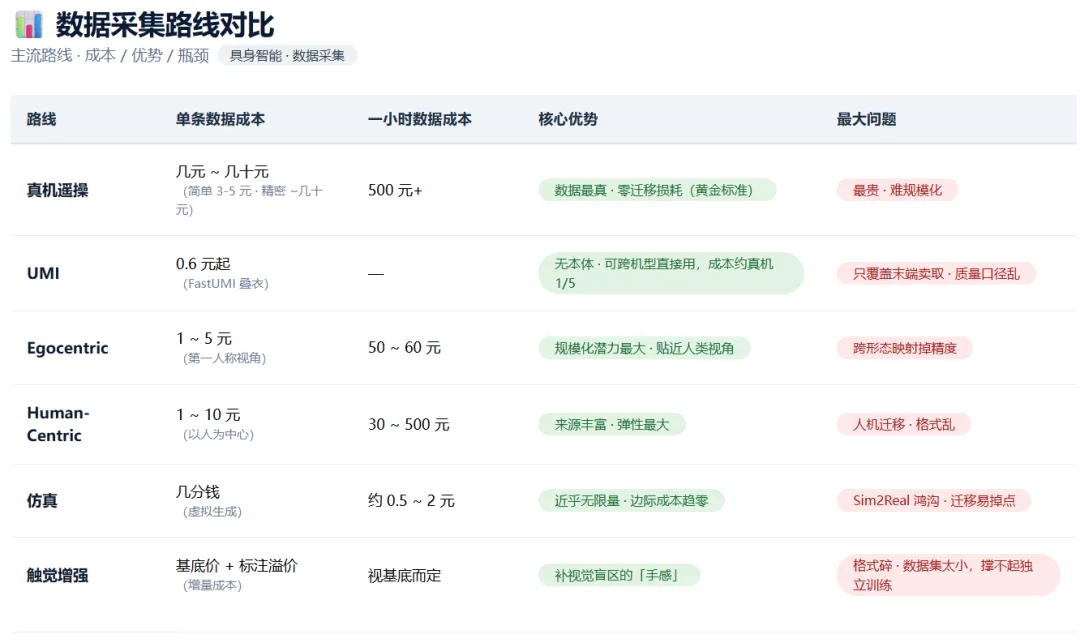Click the 具身智能 · 数据采集 tag pill
The image size is (1080, 643).
click(x=287, y=56)
